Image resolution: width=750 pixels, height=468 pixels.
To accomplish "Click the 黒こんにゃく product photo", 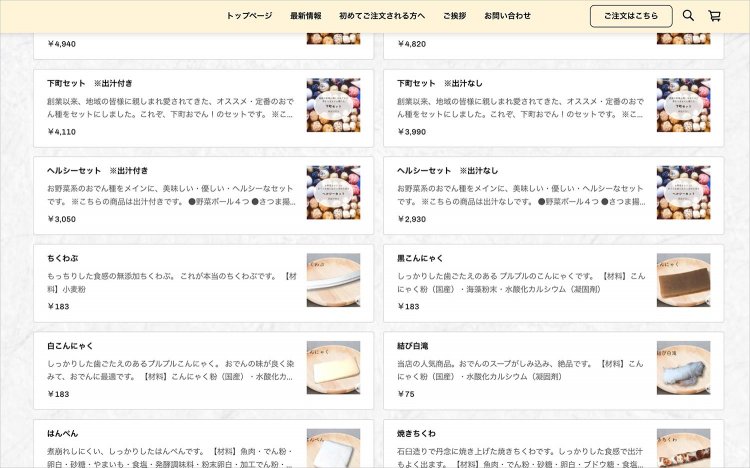I will pyautogui.click(x=684, y=280).
